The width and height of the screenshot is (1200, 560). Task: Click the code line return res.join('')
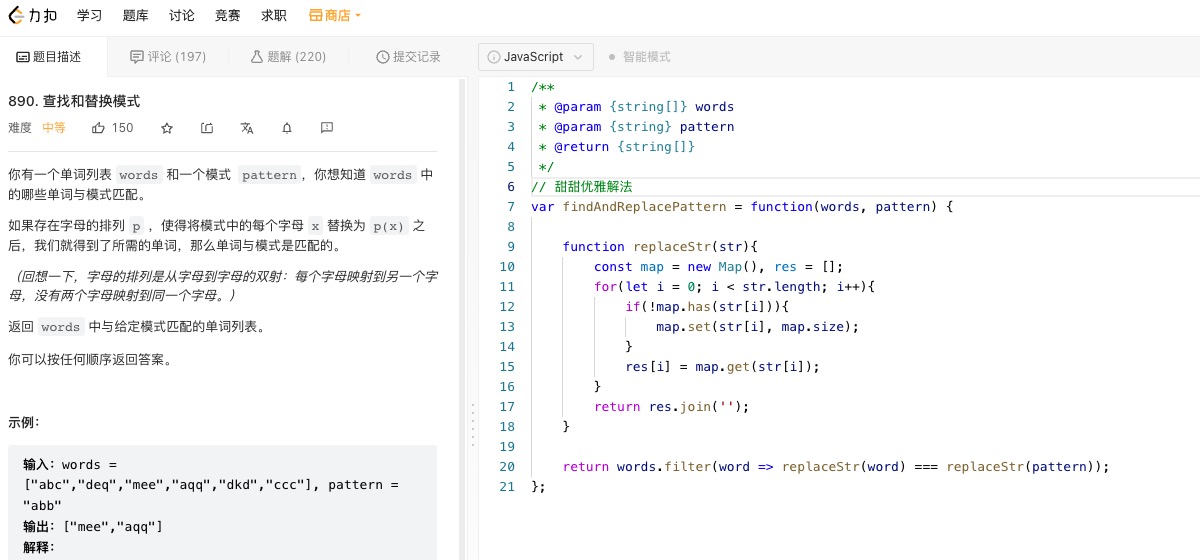click(x=671, y=407)
